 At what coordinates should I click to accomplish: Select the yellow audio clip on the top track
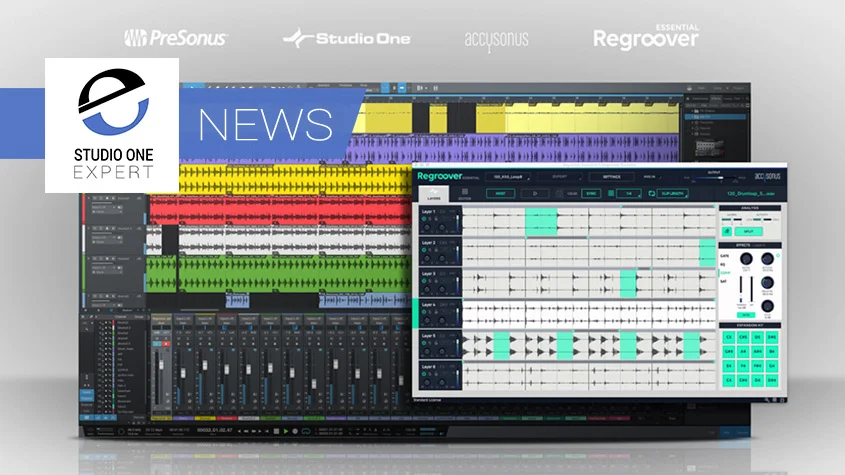(x=592, y=118)
